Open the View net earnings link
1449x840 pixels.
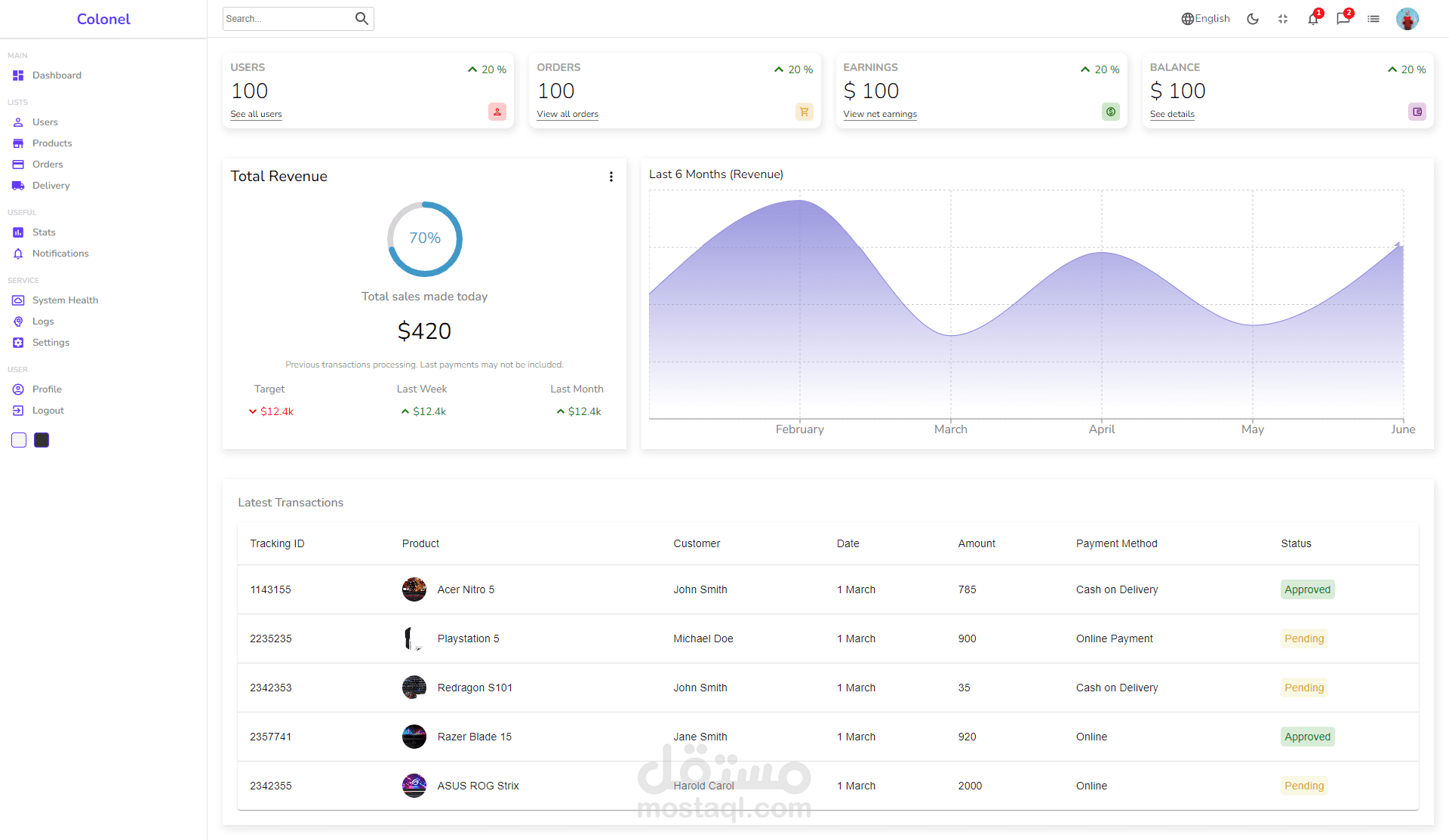click(880, 114)
